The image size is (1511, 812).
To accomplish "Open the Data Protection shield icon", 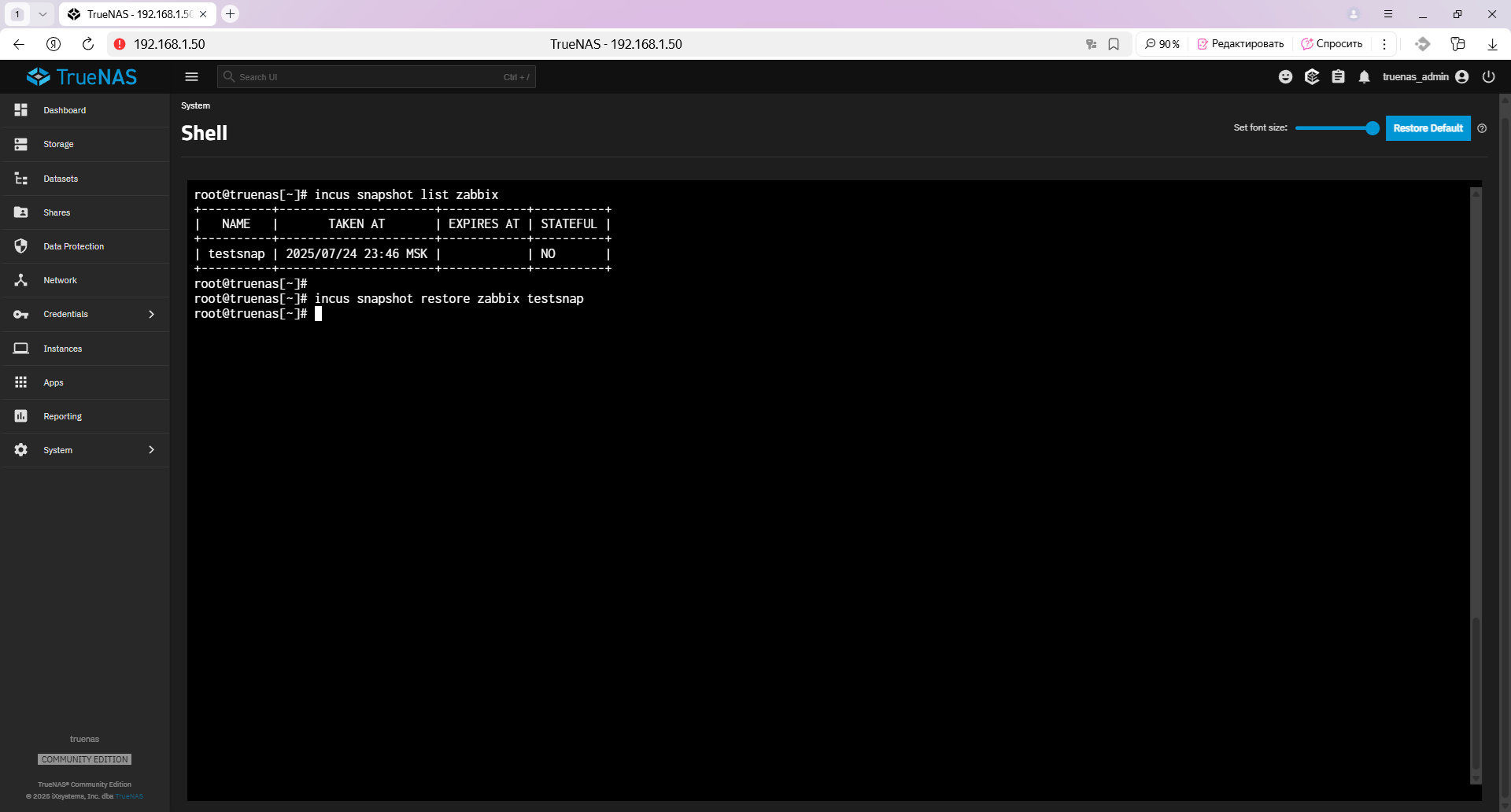I will [21, 246].
